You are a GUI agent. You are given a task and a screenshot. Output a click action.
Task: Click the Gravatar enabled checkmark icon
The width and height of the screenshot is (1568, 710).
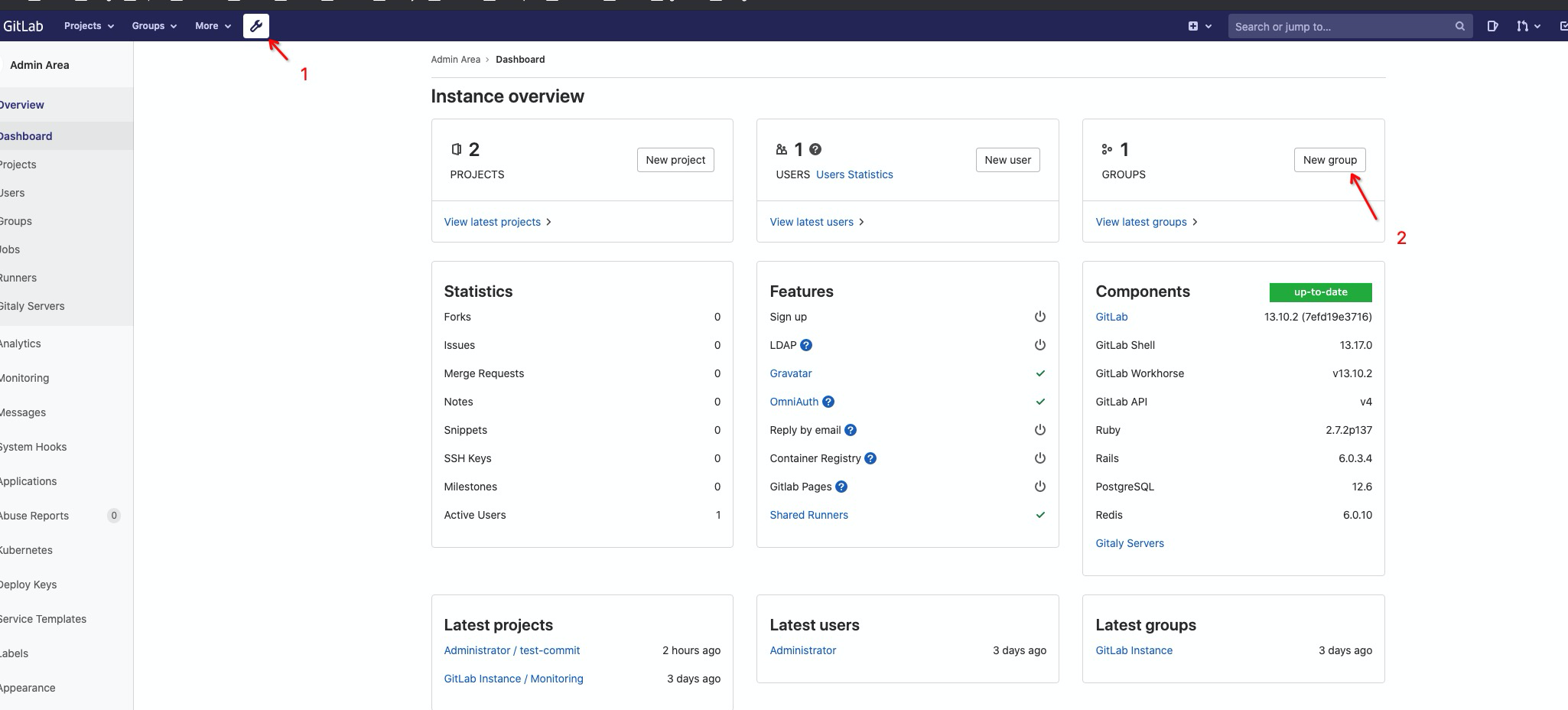(1040, 373)
